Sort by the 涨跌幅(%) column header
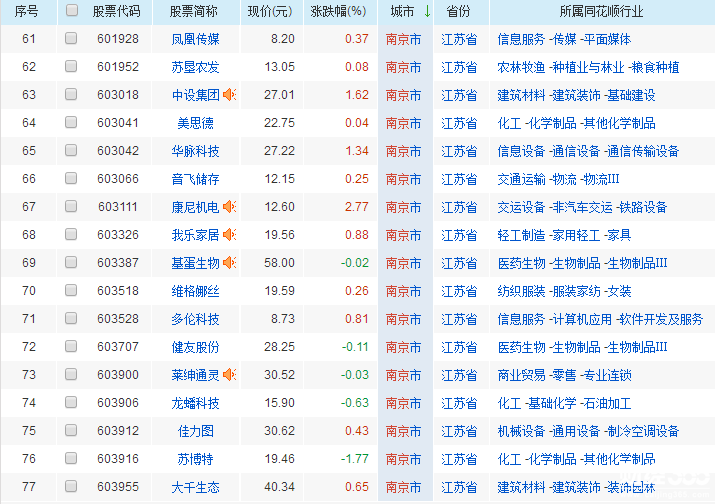Image resolution: width=715 pixels, height=504 pixels. [x=338, y=11]
